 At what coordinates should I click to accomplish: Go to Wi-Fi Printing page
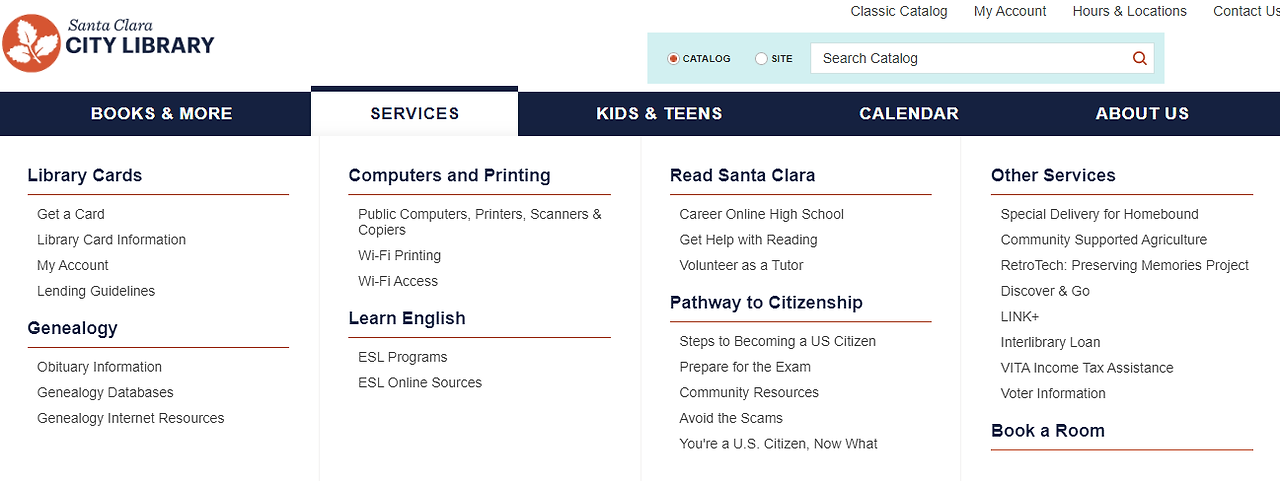399,255
